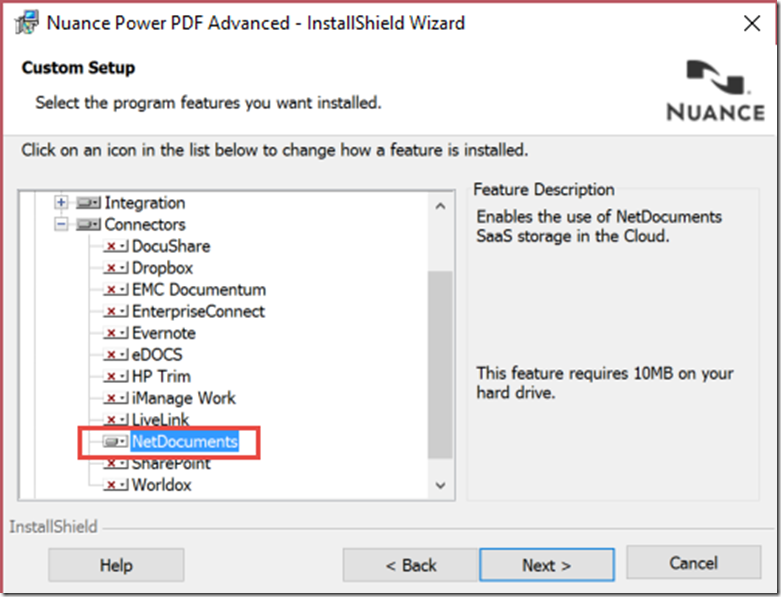Click the feature list scroll down arrow

(440, 485)
